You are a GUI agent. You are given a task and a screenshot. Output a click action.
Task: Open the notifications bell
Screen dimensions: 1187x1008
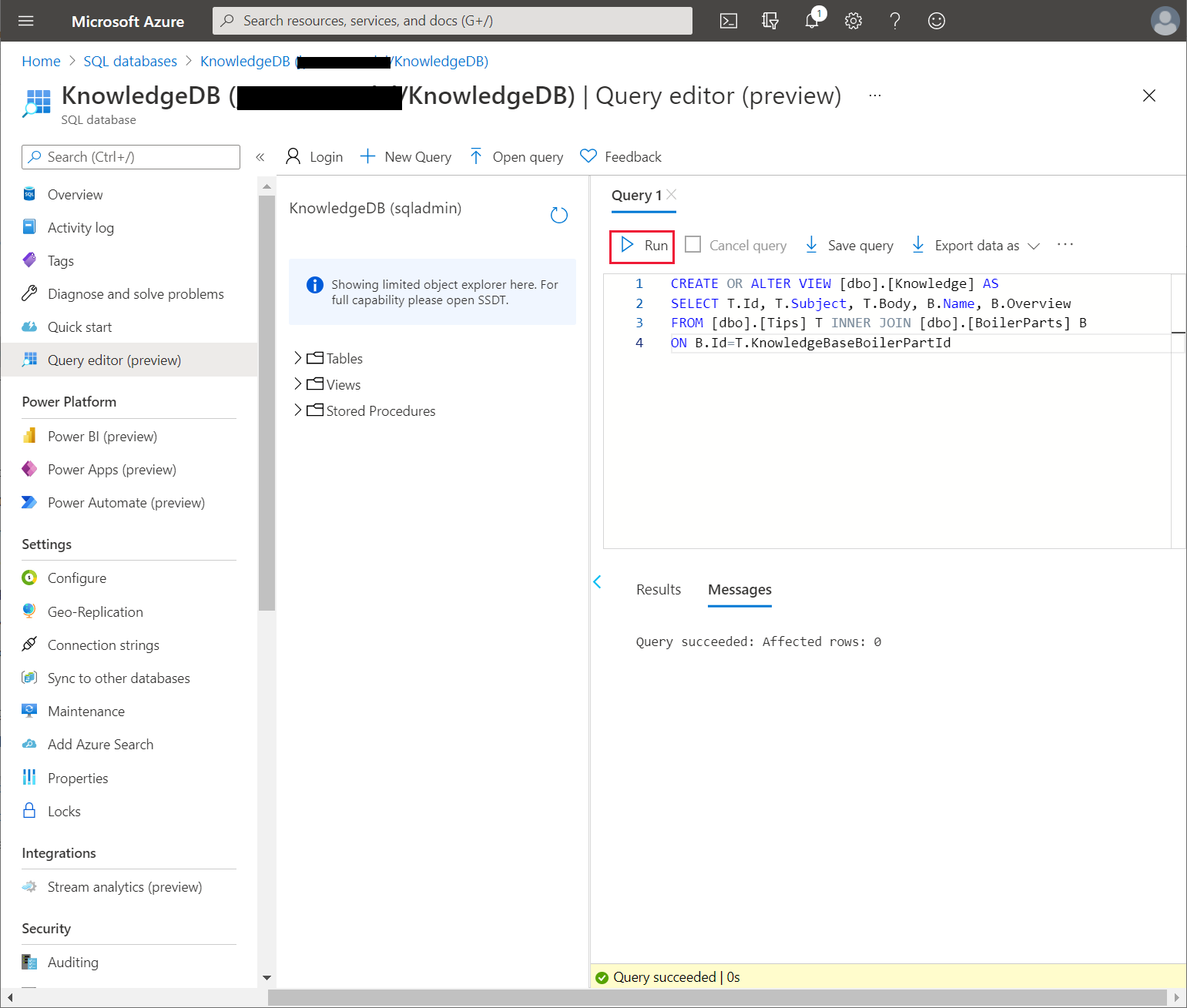coord(813,19)
